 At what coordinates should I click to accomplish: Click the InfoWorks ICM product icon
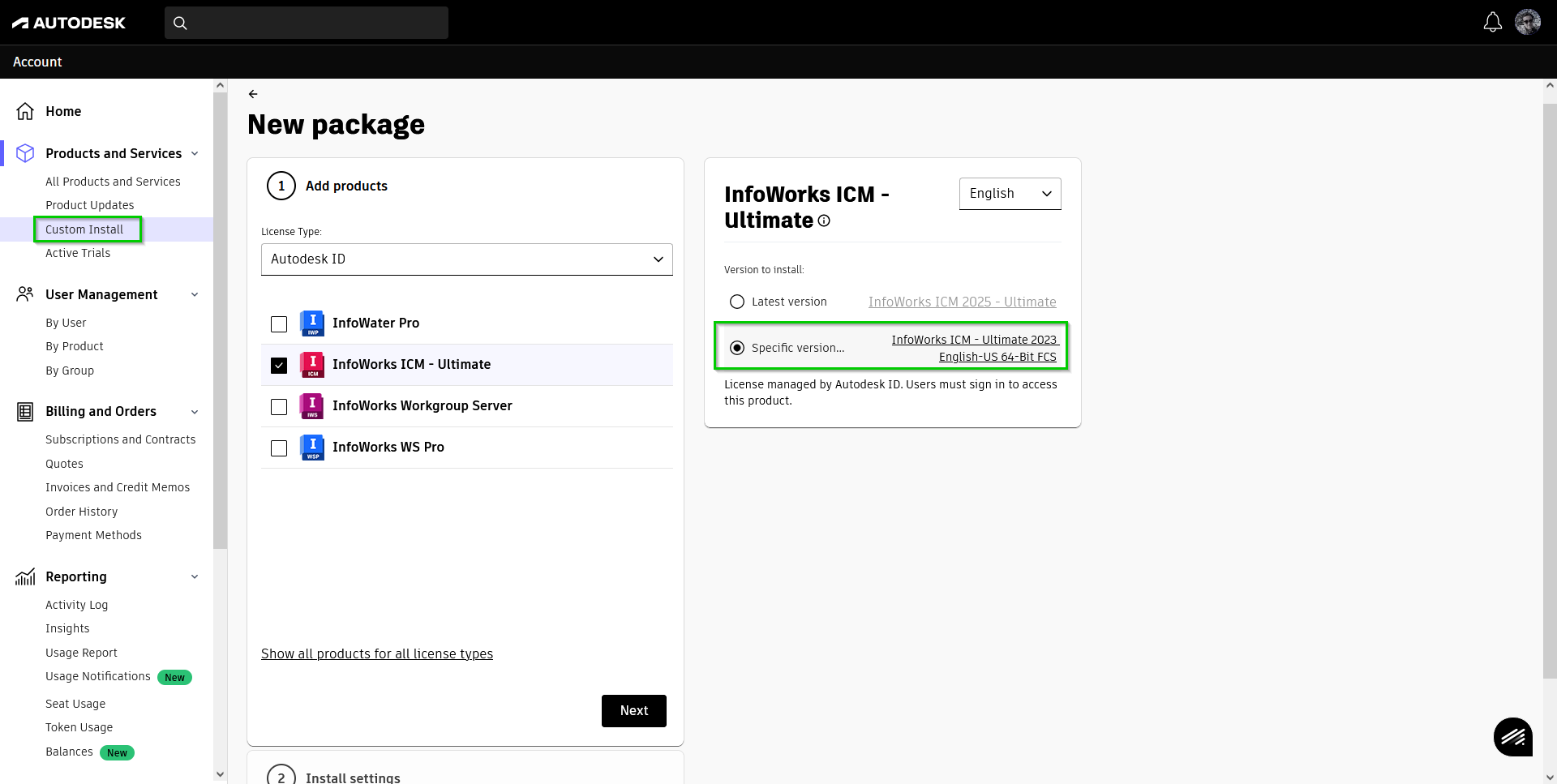(x=312, y=364)
